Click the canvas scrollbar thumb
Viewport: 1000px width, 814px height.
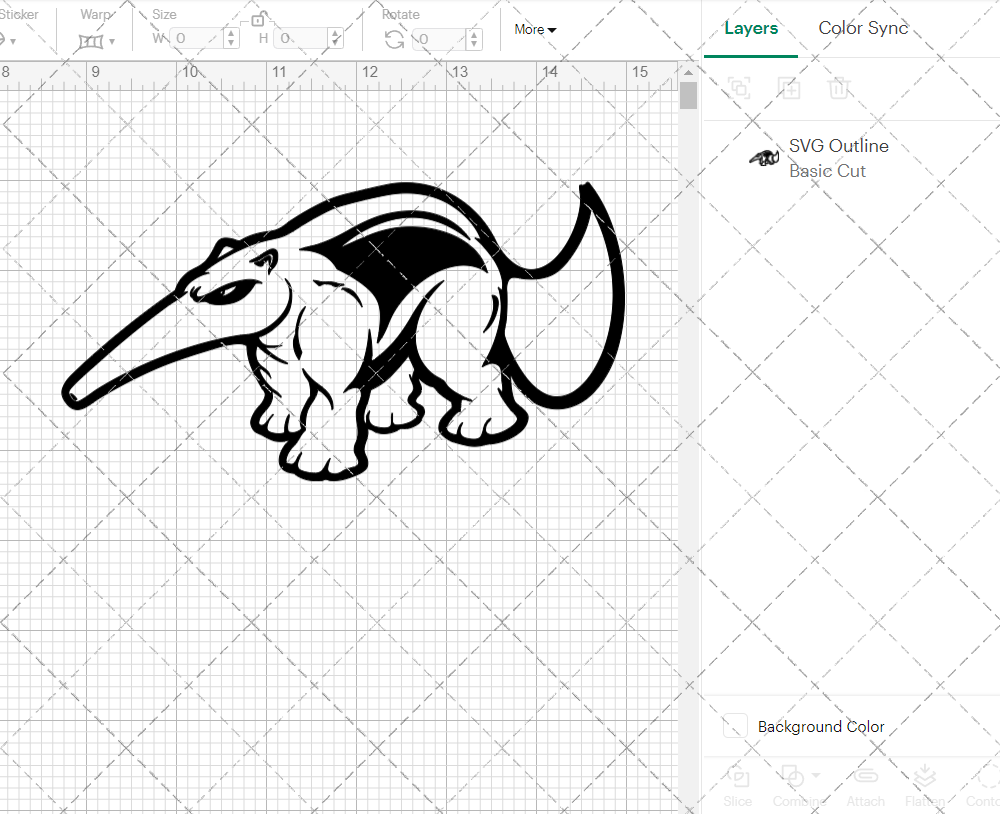(x=688, y=95)
